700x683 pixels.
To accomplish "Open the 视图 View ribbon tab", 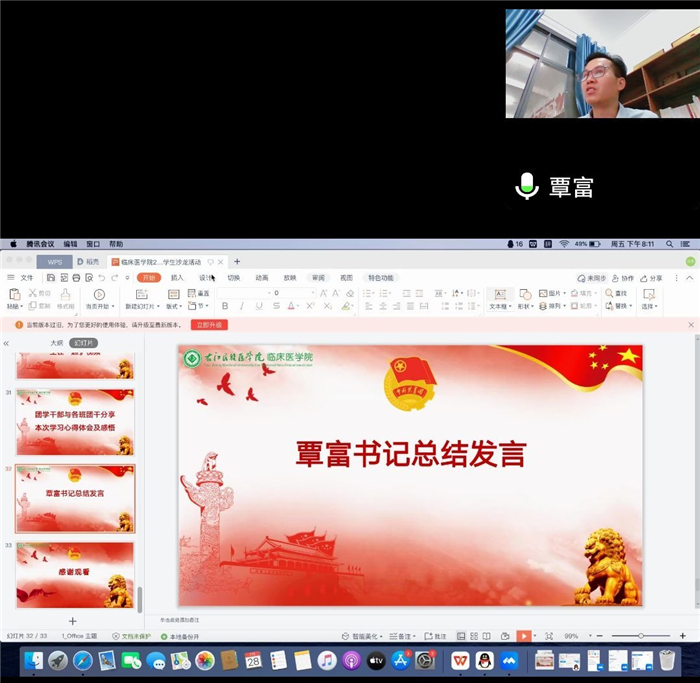I will point(346,278).
